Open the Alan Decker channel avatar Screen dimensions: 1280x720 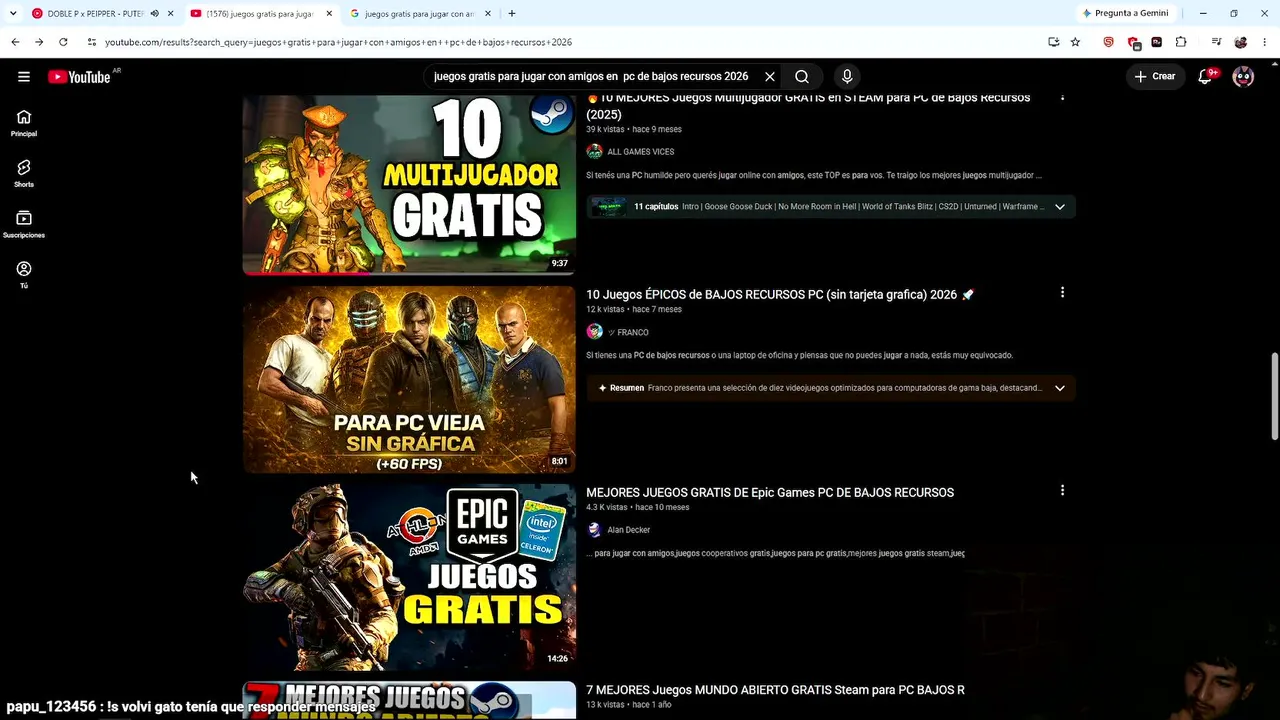(595, 530)
